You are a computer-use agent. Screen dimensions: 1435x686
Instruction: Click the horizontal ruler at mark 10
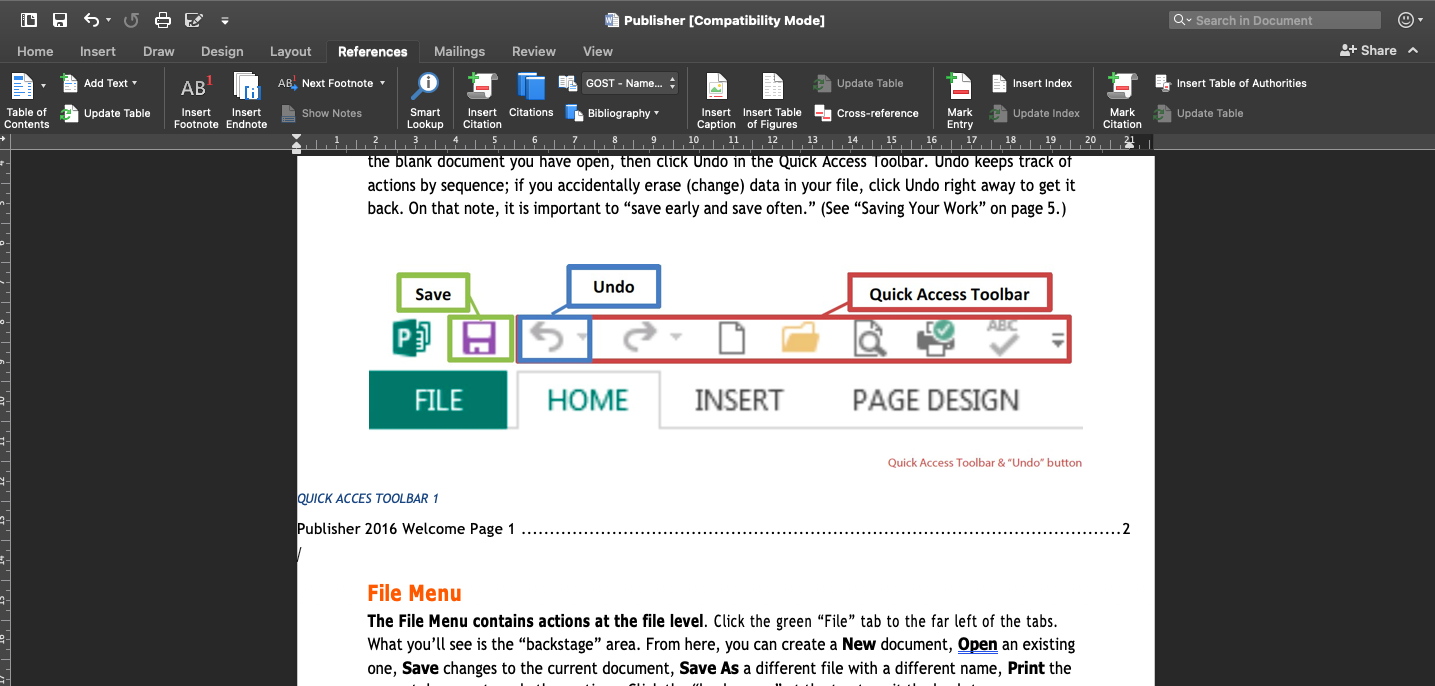[693, 141]
